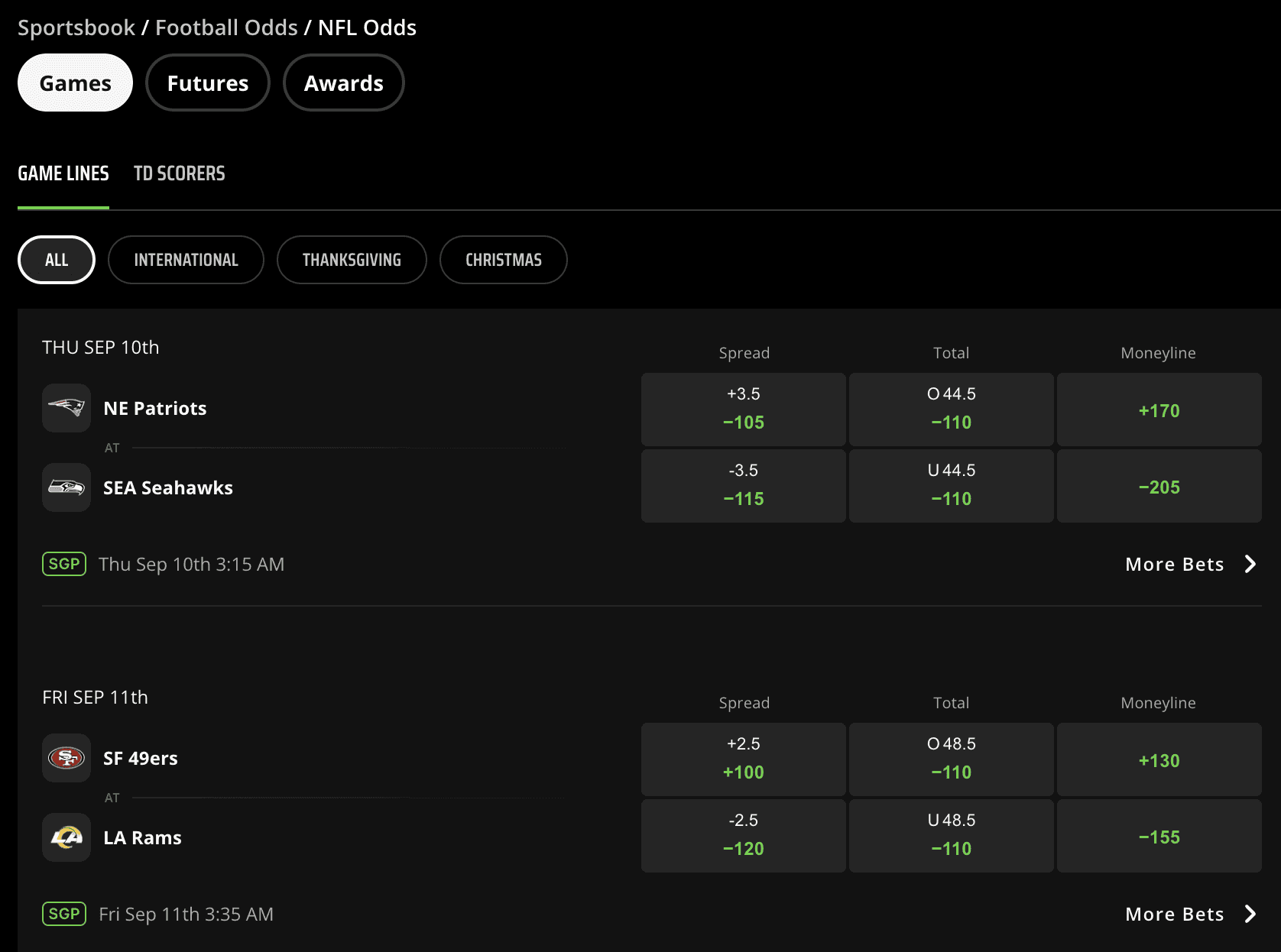Filter games by INTERNATIONAL
Image resolution: width=1281 pixels, height=952 pixels.
pyautogui.click(x=186, y=260)
